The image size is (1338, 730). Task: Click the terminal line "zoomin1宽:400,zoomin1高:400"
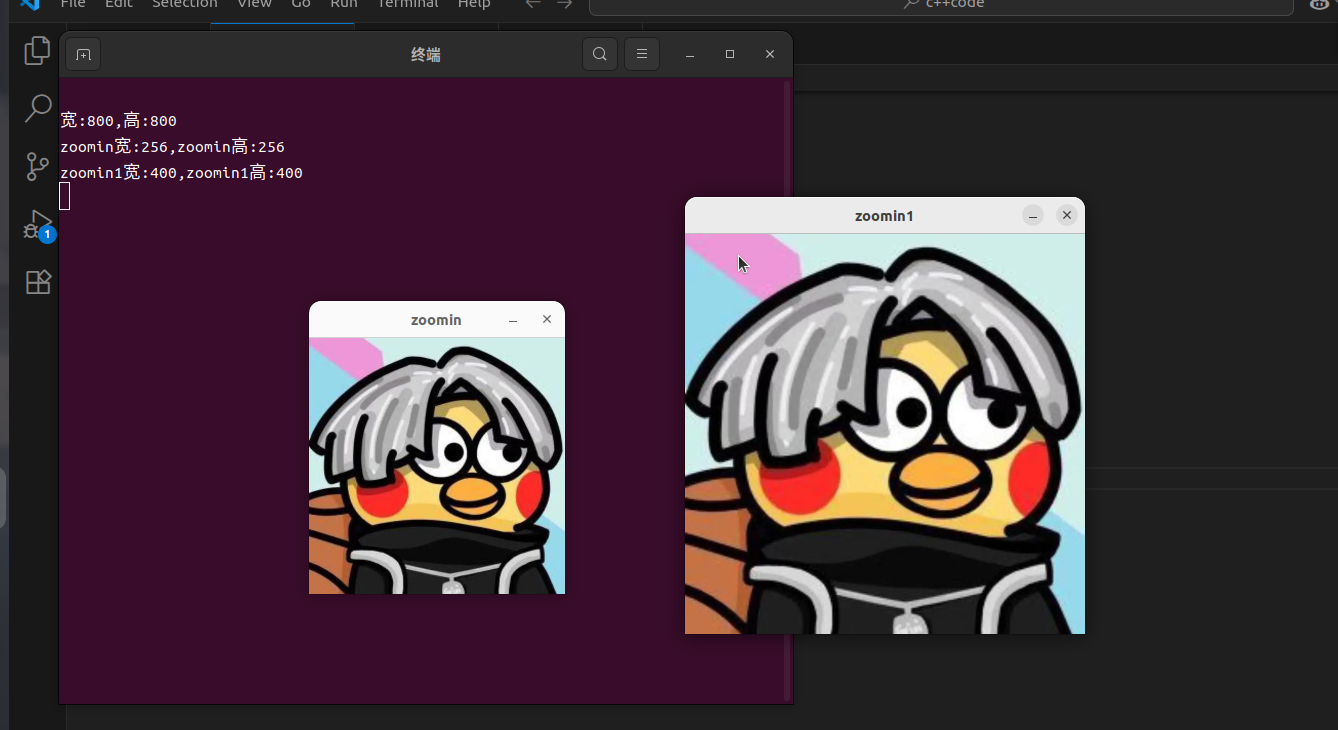tap(181, 173)
